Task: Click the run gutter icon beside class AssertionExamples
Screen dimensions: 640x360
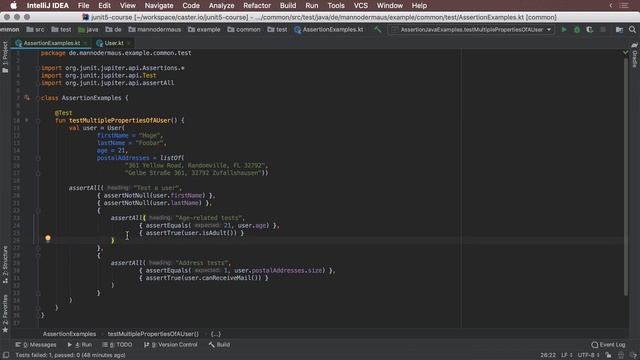Action: click(x=27, y=98)
